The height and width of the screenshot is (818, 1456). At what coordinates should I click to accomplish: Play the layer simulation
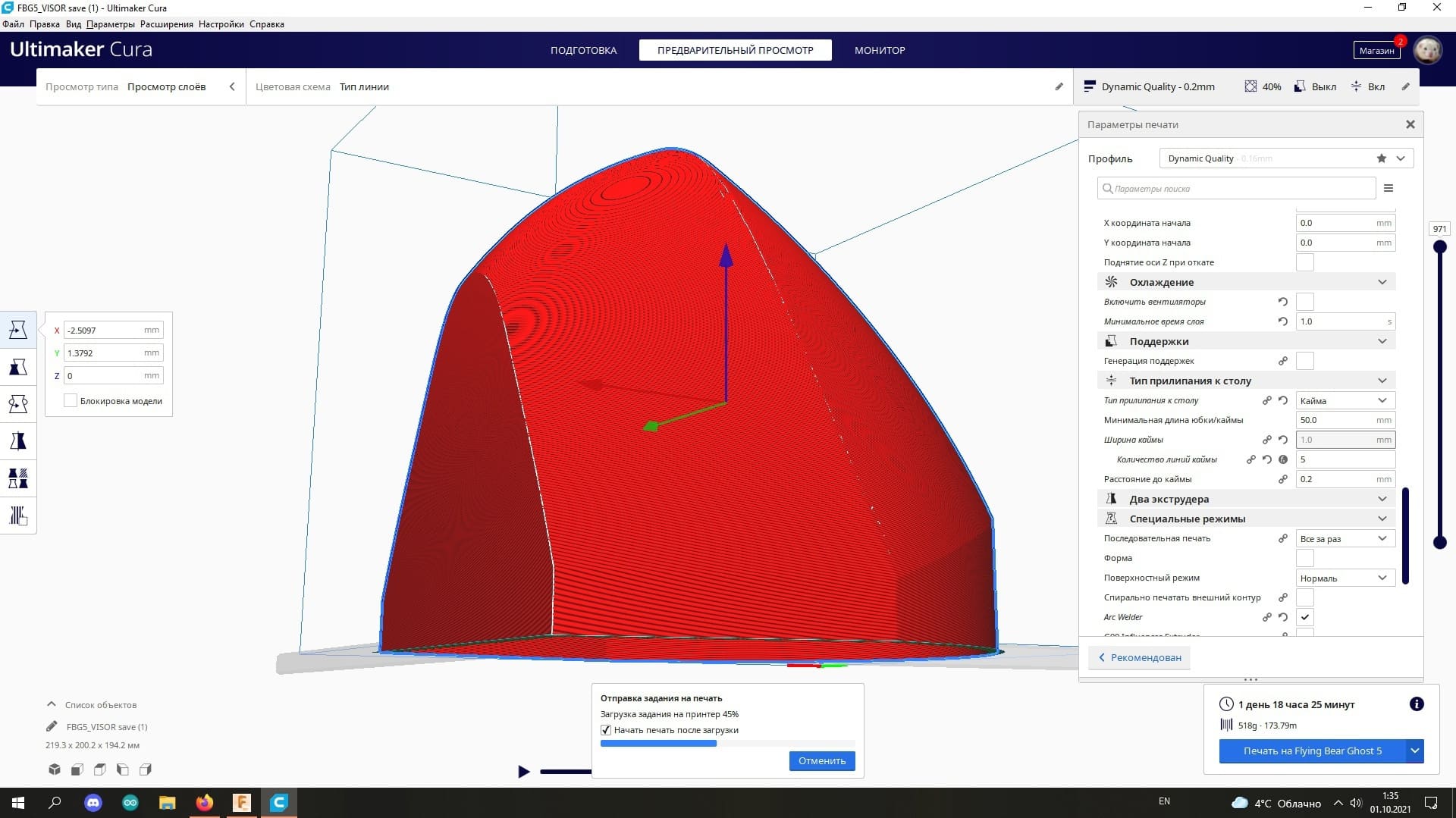coord(523,772)
